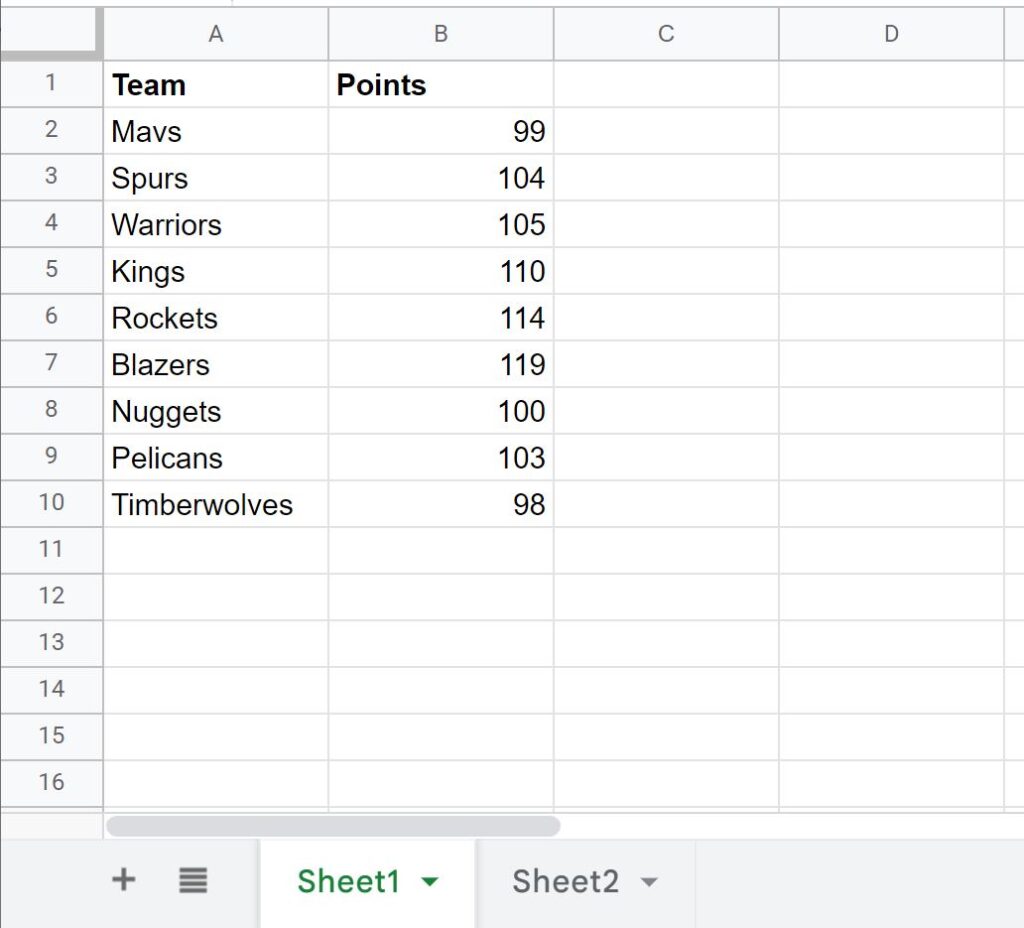Screen dimensions: 1024x928
Task: Select column A header
Action: coord(215,33)
